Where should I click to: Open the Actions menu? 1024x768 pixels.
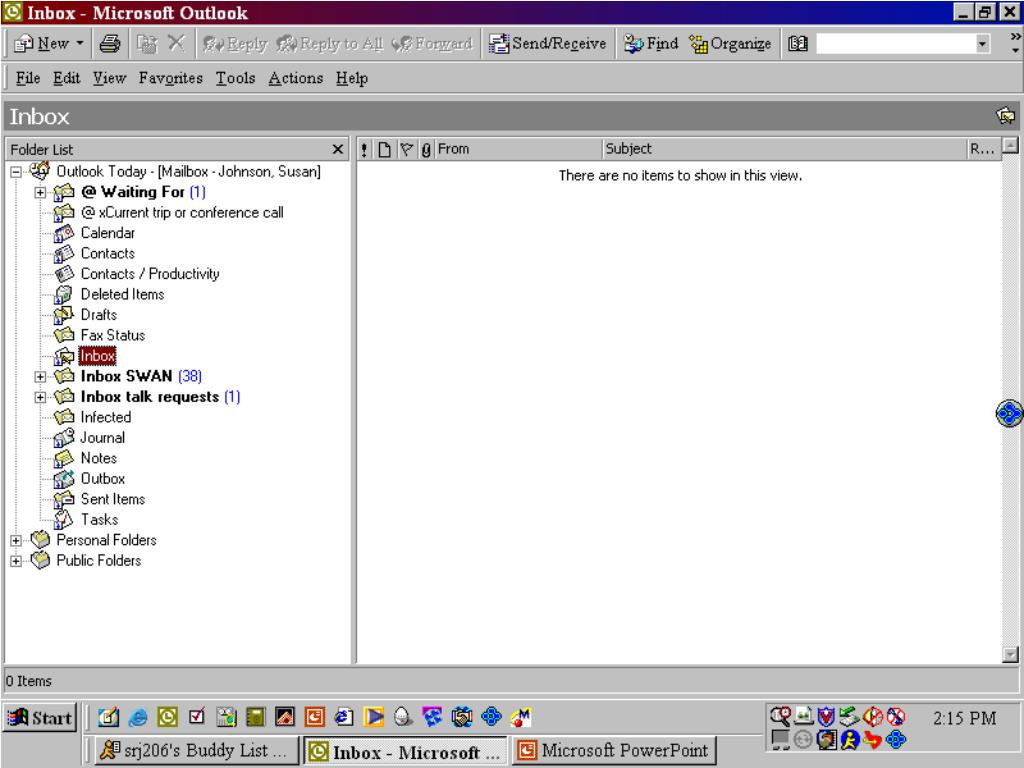(295, 78)
